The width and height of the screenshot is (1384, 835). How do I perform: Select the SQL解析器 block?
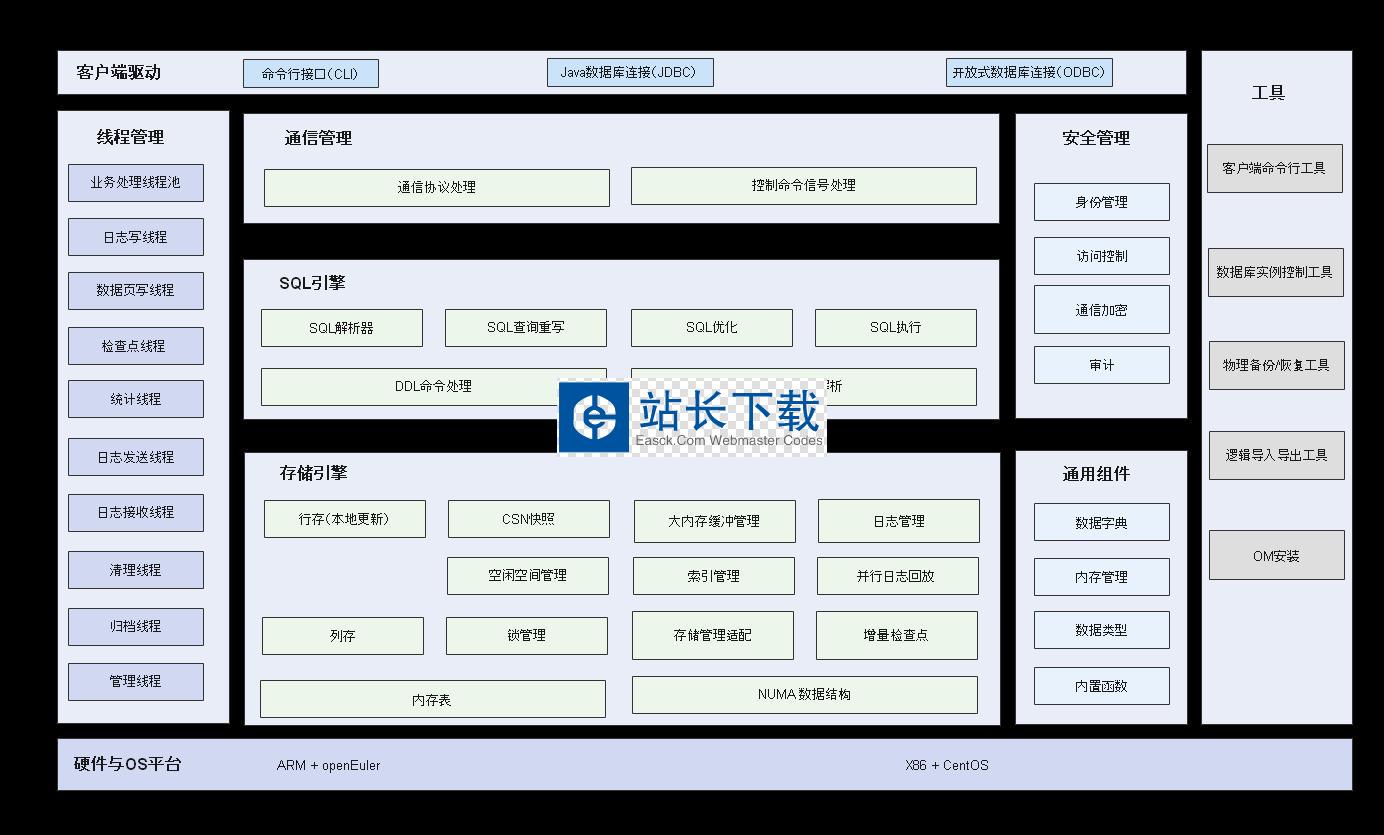point(341,328)
